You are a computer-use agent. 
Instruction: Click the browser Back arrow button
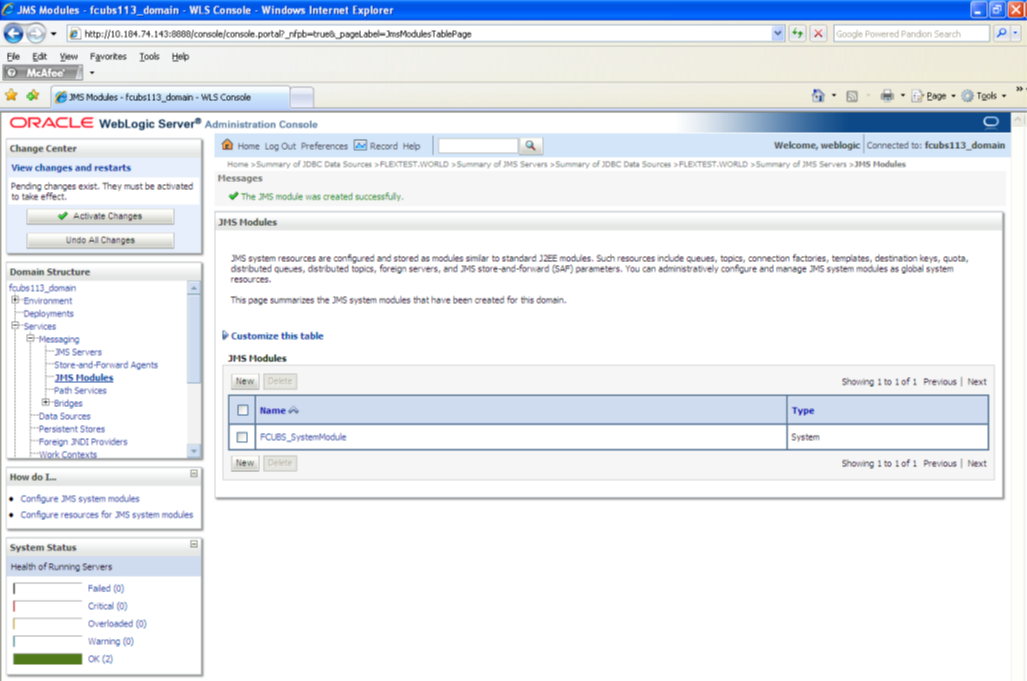(13, 33)
